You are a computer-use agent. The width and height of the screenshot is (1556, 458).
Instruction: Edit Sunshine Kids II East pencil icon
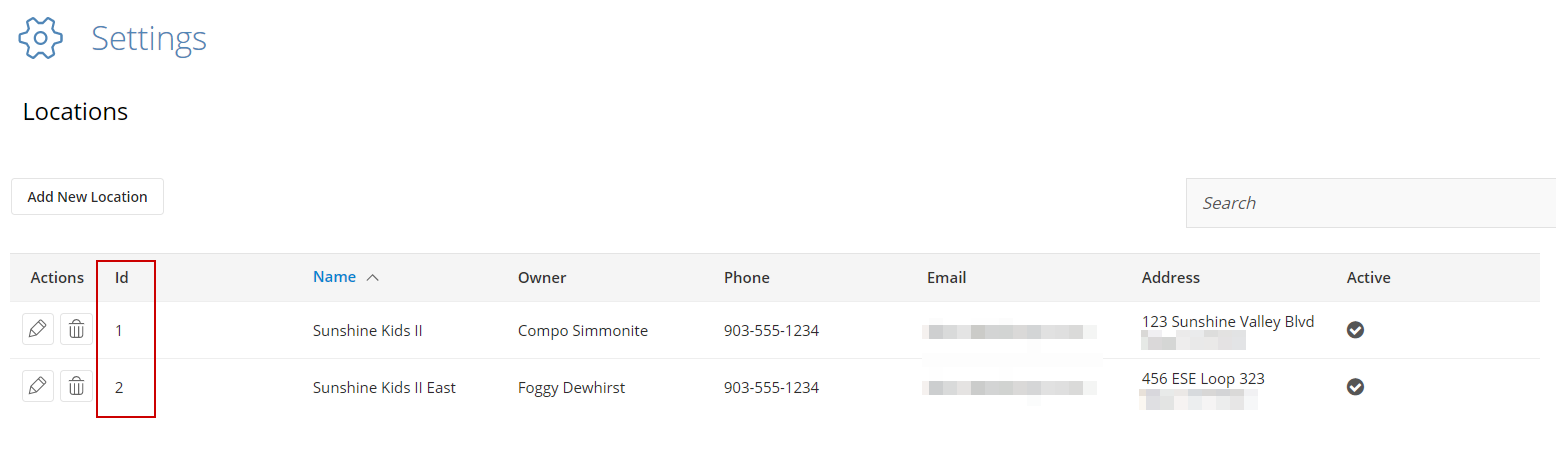[38, 386]
